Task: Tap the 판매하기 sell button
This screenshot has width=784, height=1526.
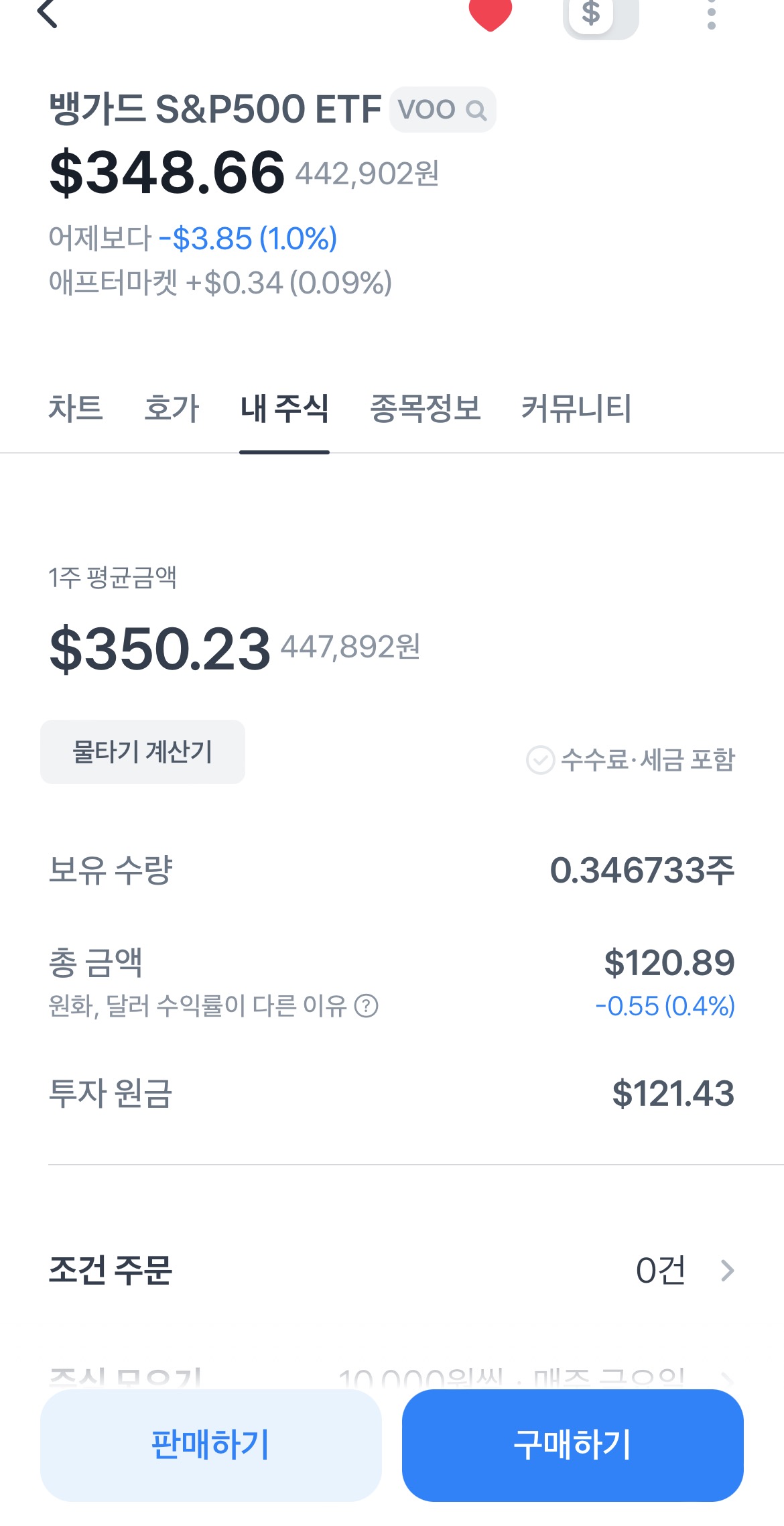Action: [211, 1445]
